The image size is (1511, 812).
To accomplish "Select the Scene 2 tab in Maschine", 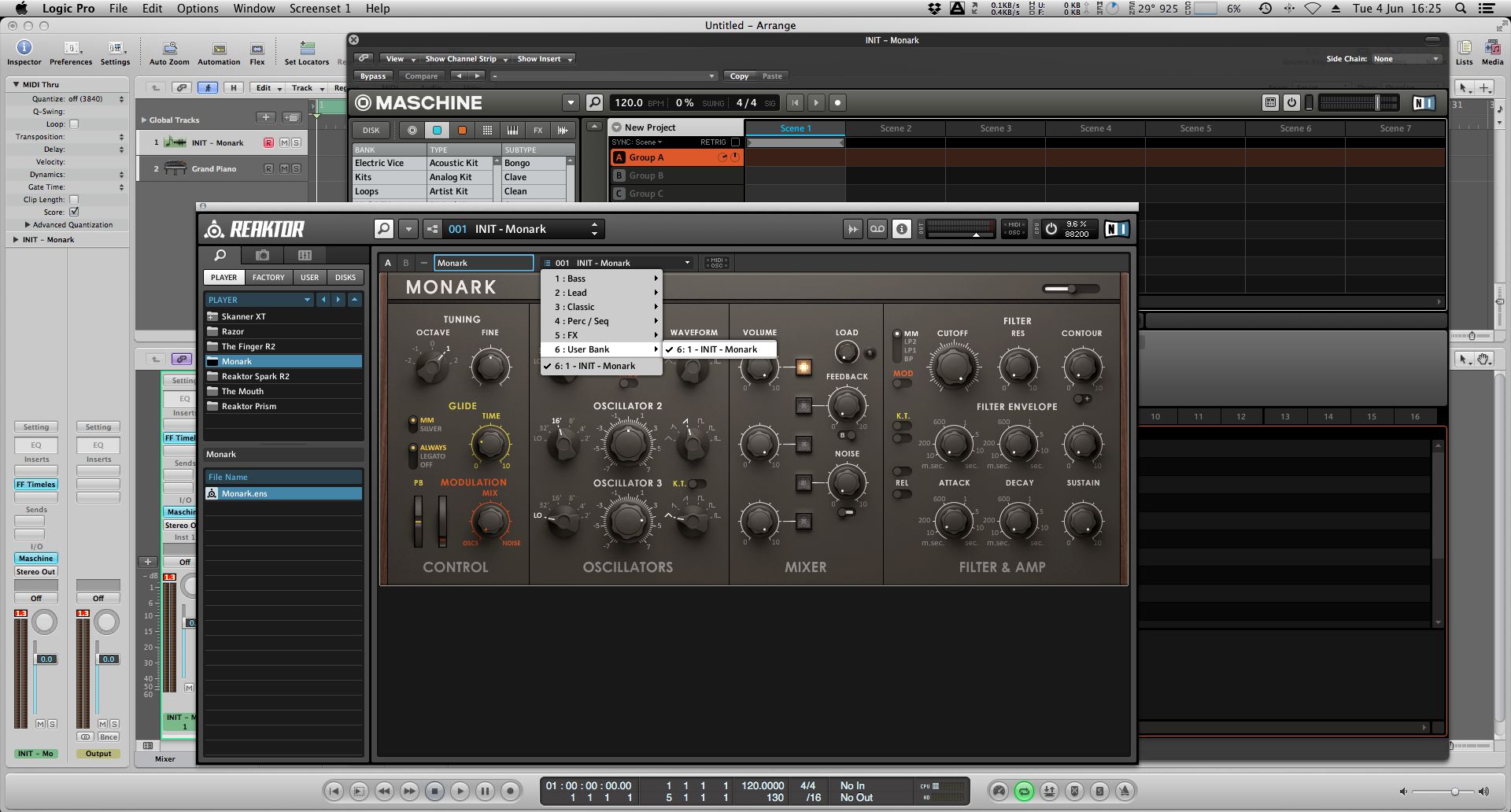I will 896,128.
